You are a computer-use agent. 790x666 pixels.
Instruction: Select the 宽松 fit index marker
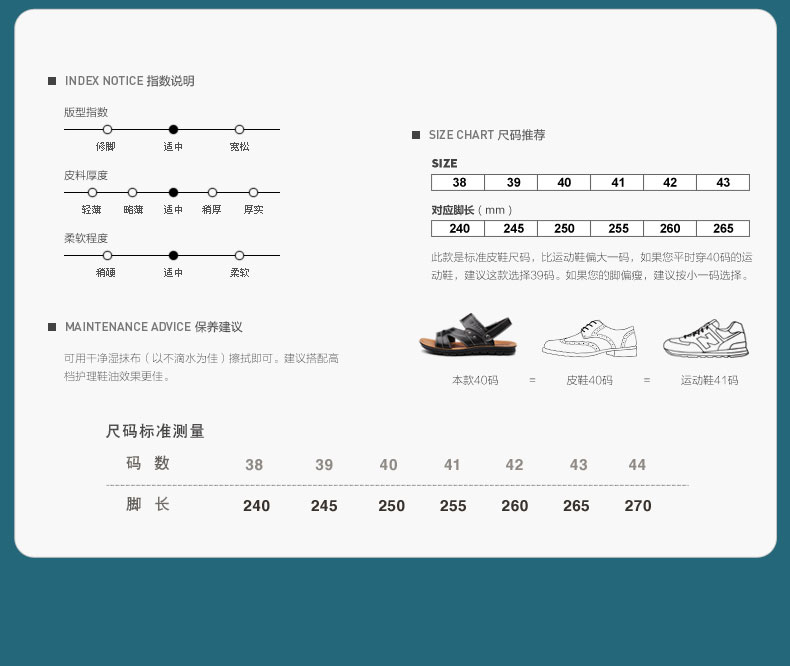click(239, 129)
